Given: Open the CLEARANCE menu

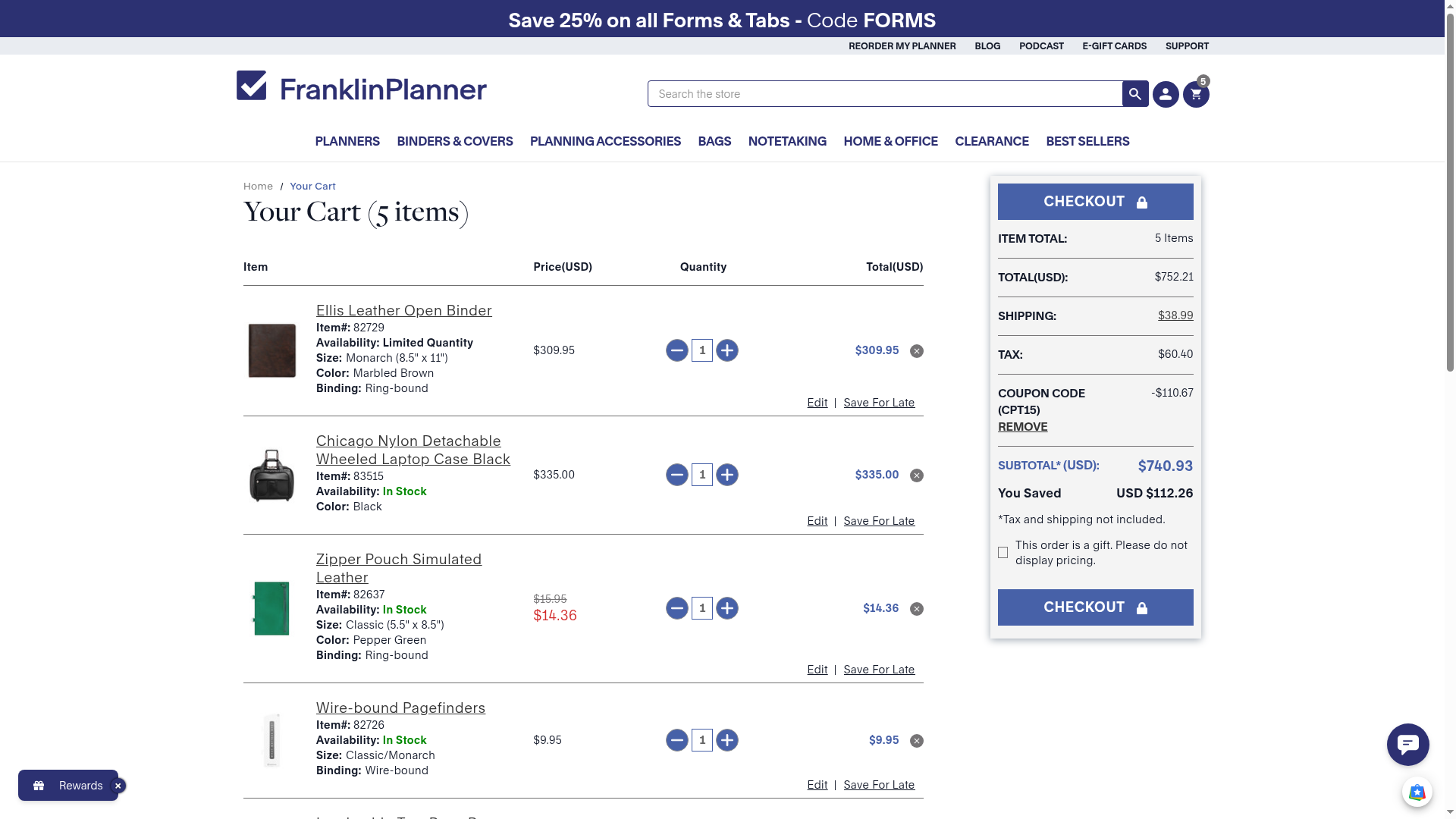Looking at the screenshot, I should pos(991,141).
